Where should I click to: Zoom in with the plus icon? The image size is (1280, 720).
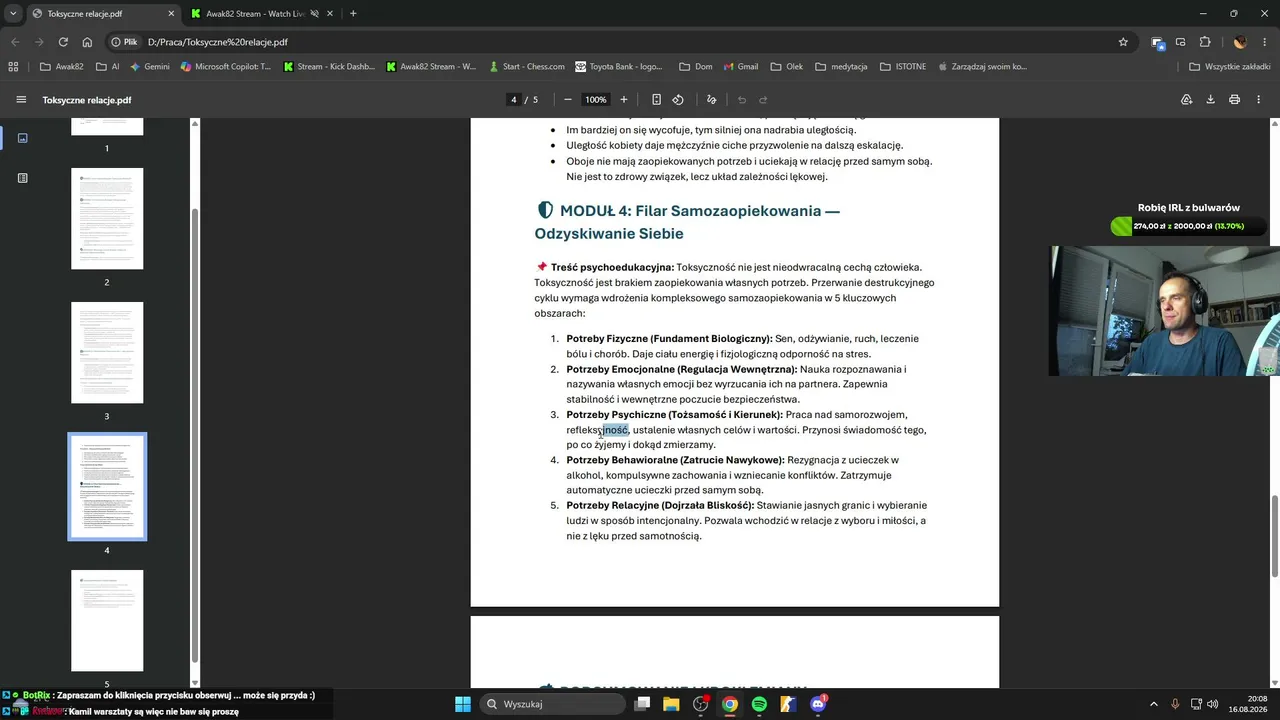624,100
